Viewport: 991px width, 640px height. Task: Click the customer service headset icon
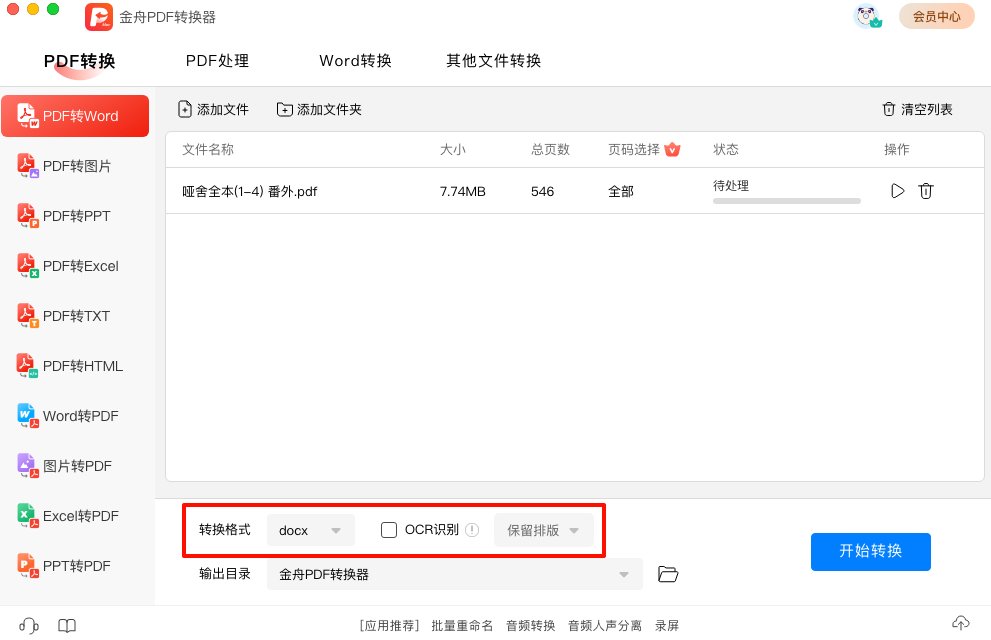point(29,625)
